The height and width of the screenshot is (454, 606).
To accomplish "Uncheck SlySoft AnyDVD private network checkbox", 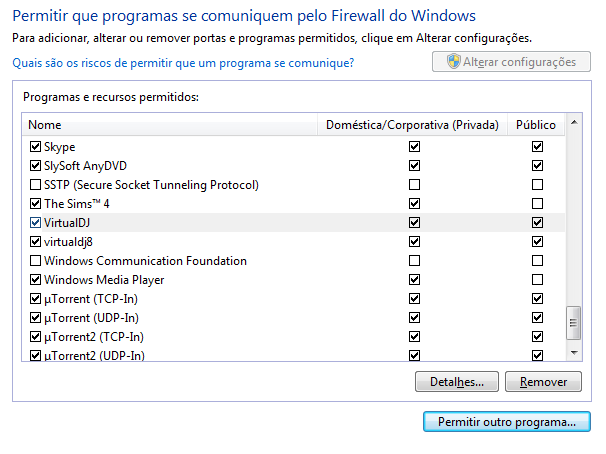I will coord(414,165).
